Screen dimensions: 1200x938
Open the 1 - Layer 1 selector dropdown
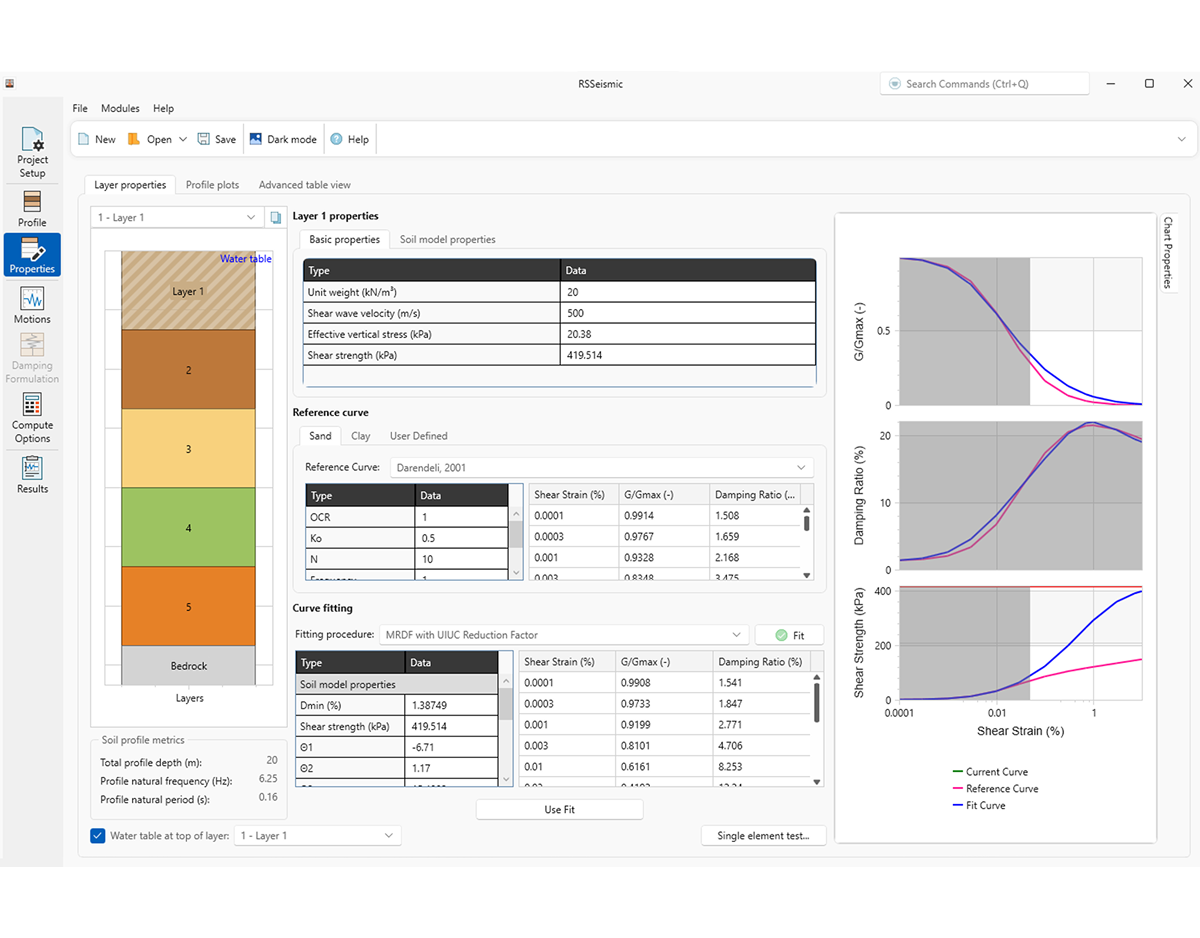click(x=250, y=217)
